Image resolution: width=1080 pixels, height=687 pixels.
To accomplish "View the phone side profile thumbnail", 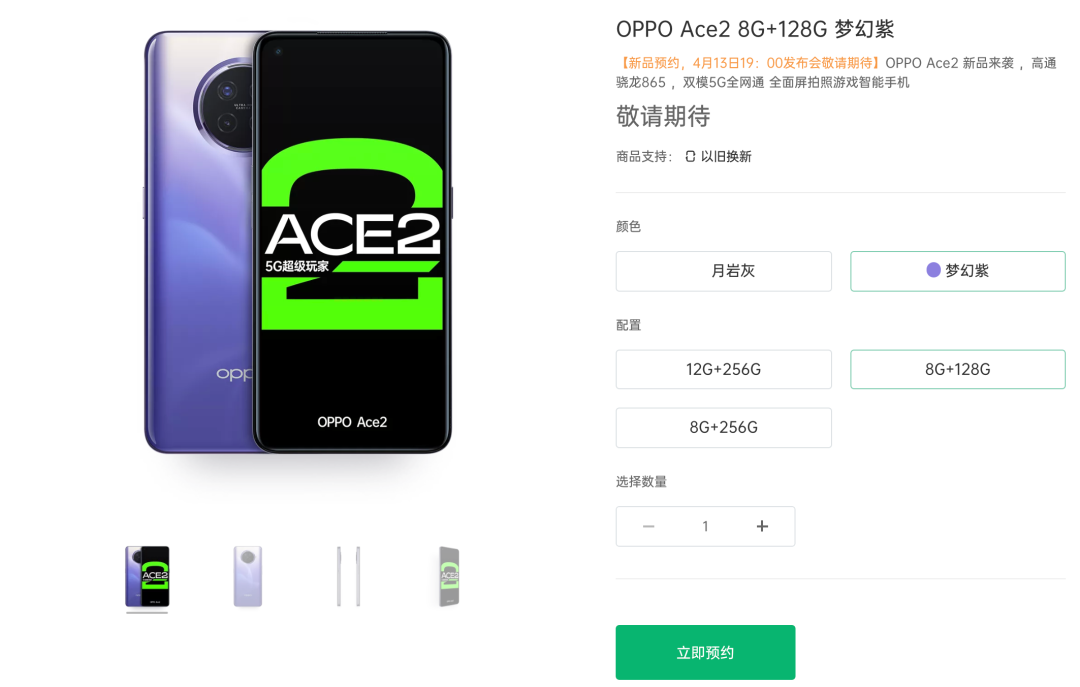I will (x=349, y=577).
